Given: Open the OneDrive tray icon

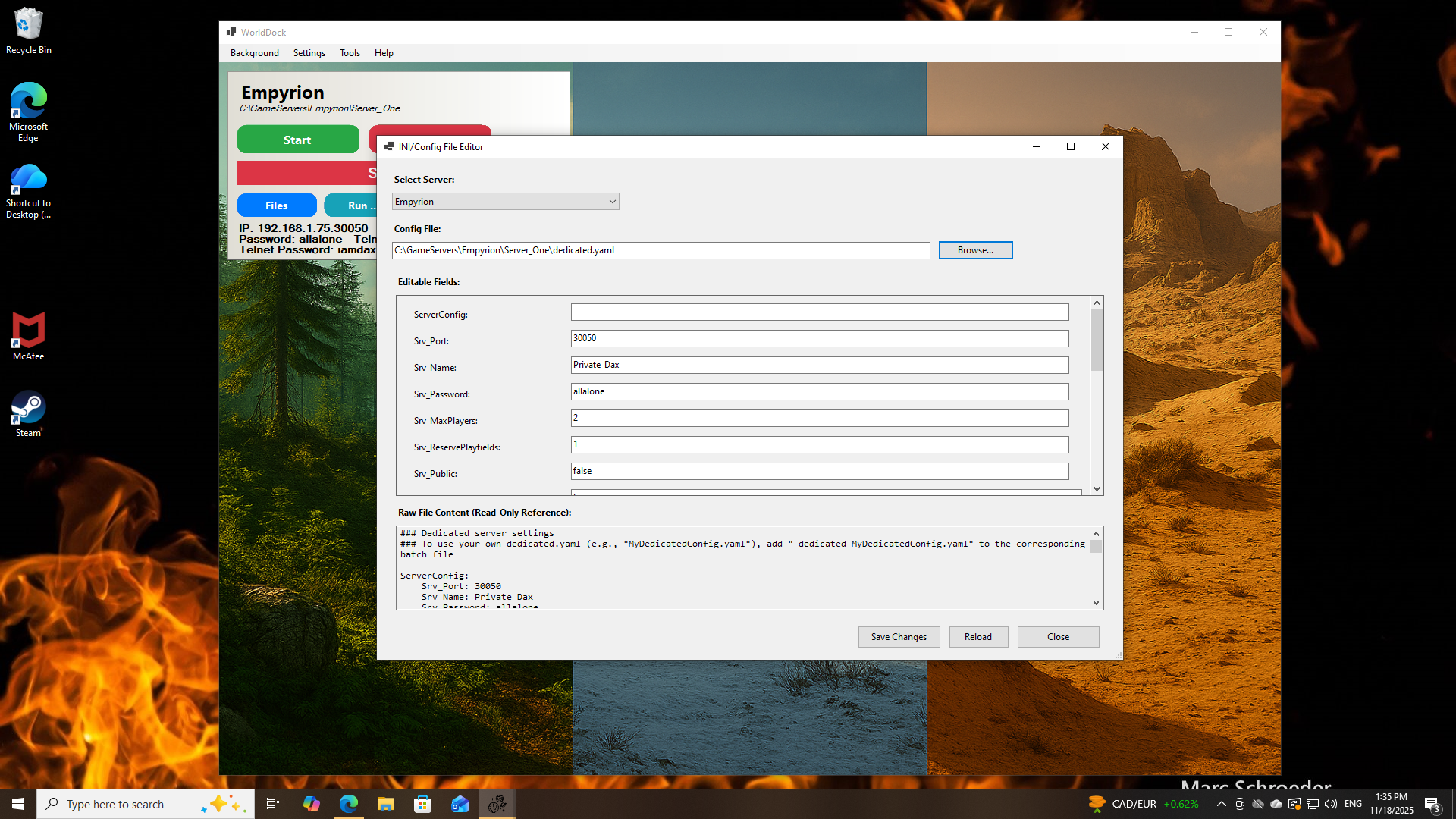Looking at the screenshot, I should (1277, 804).
